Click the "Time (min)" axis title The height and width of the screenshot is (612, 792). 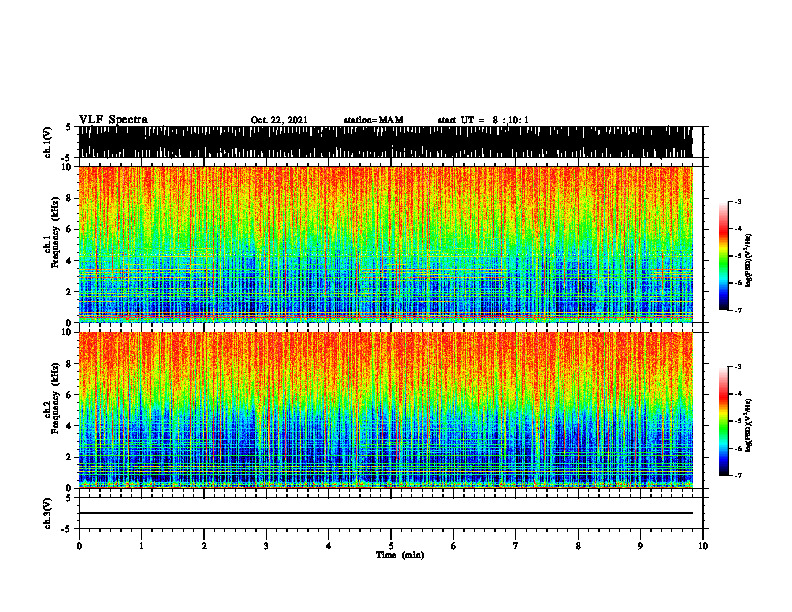coord(400,555)
